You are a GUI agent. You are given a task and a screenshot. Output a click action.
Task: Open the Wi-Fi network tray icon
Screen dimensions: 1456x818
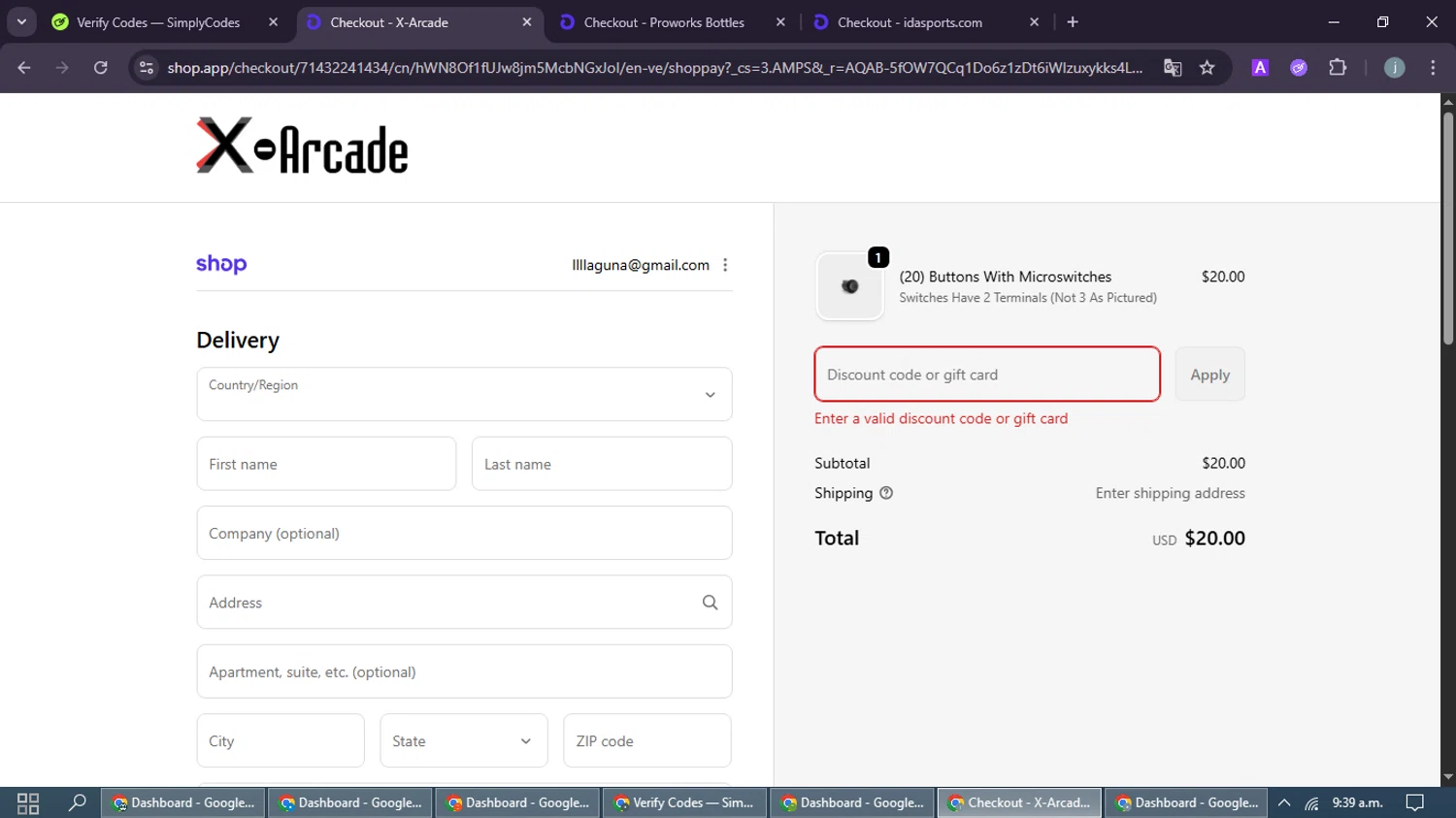[x=1311, y=802]
